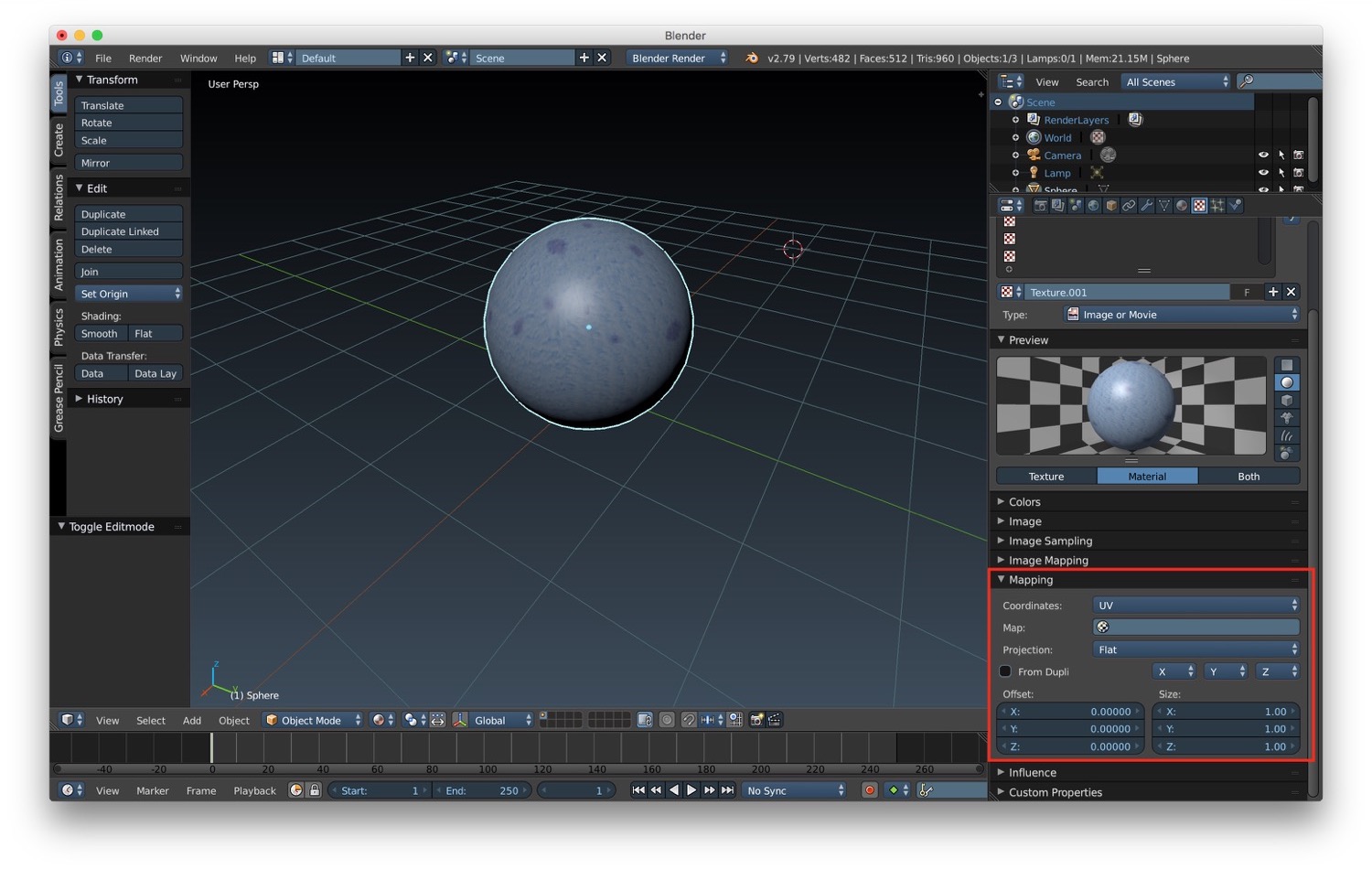This screenshot has height=869, width=1372.
Task: Open the Global orientation dropdown
Action: (x=502, y=720)
